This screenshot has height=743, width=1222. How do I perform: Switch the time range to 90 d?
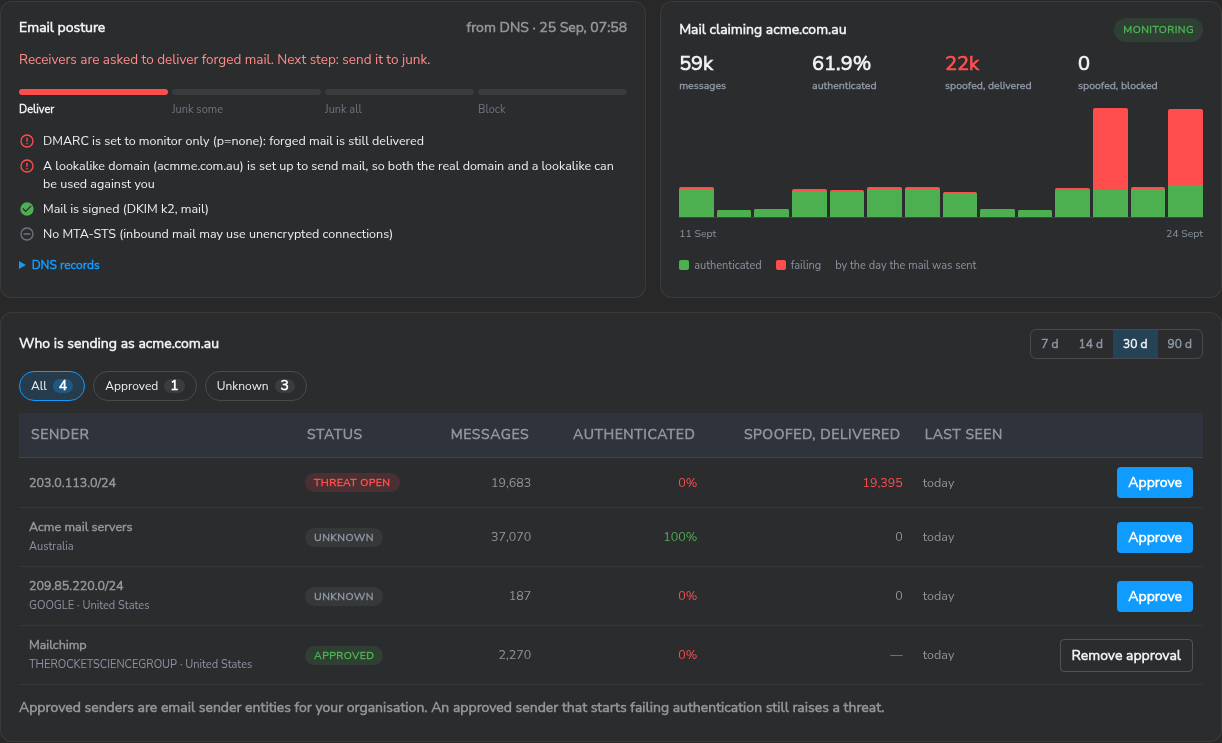point(1180,344)
